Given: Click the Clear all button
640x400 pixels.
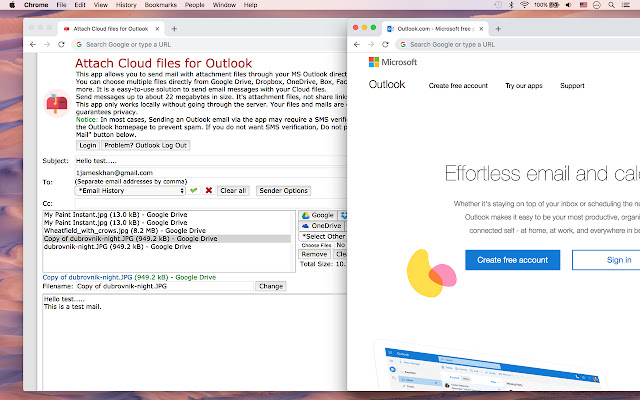Looking at the screenshot, I should click(x=233, y=191).
